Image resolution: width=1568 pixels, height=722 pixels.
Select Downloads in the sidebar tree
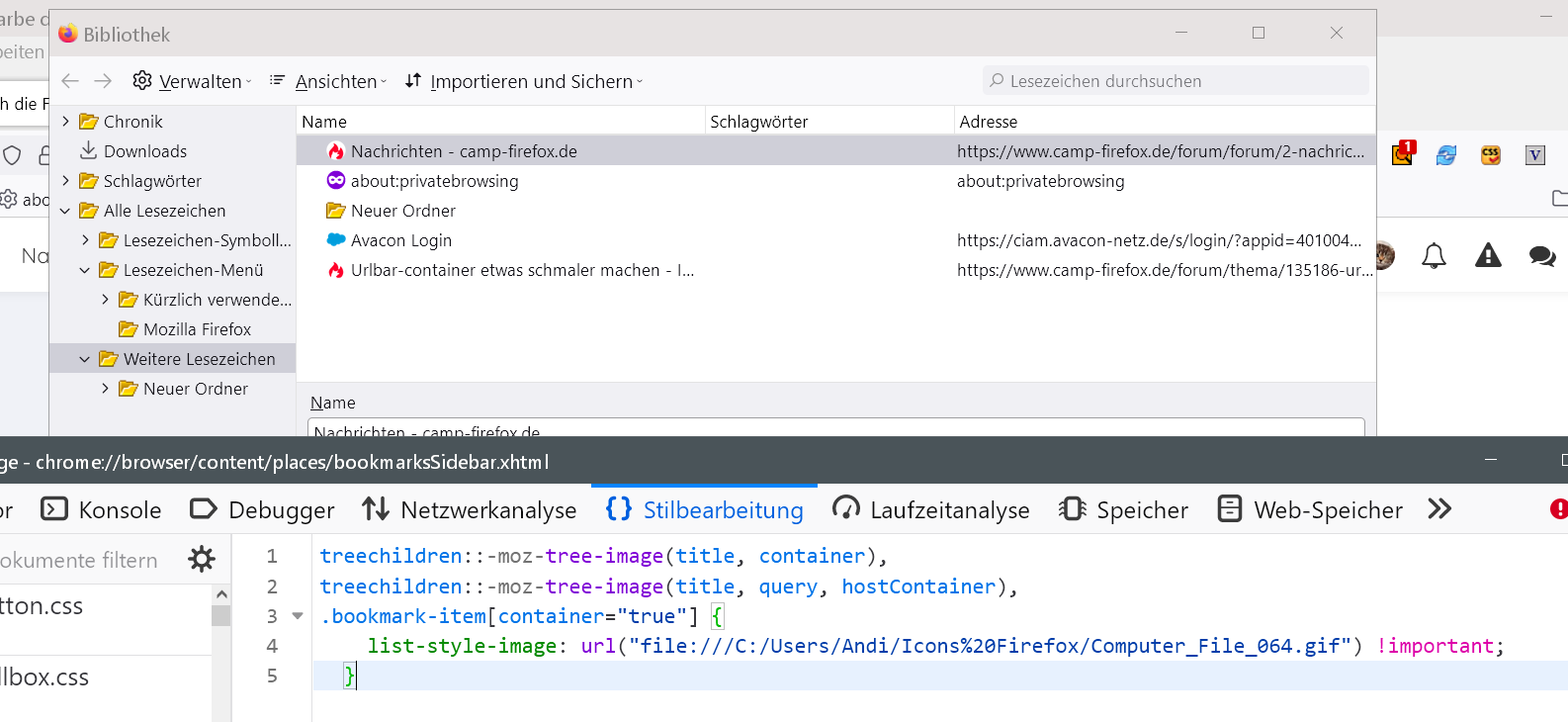(144, 151)
